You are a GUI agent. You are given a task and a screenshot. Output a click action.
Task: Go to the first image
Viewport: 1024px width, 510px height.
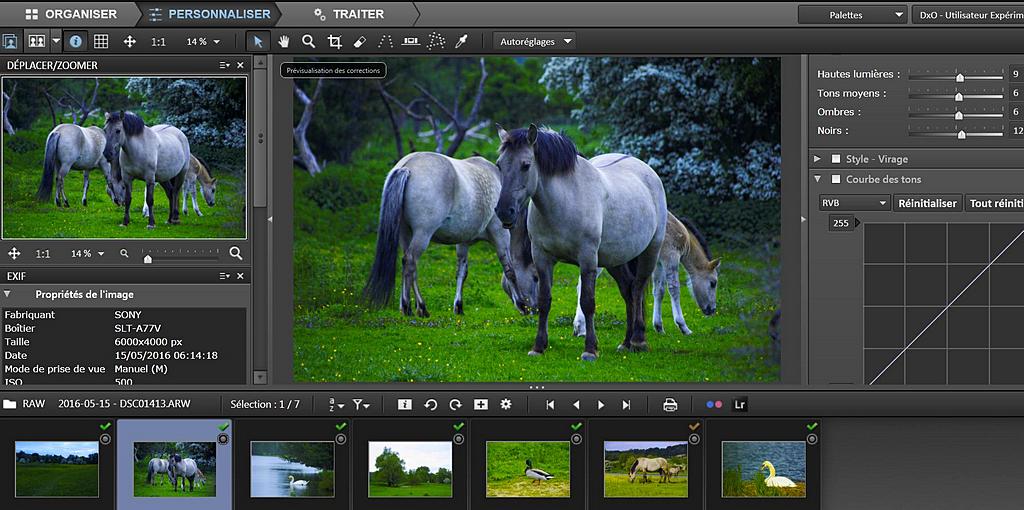click(x=550, y=405)
